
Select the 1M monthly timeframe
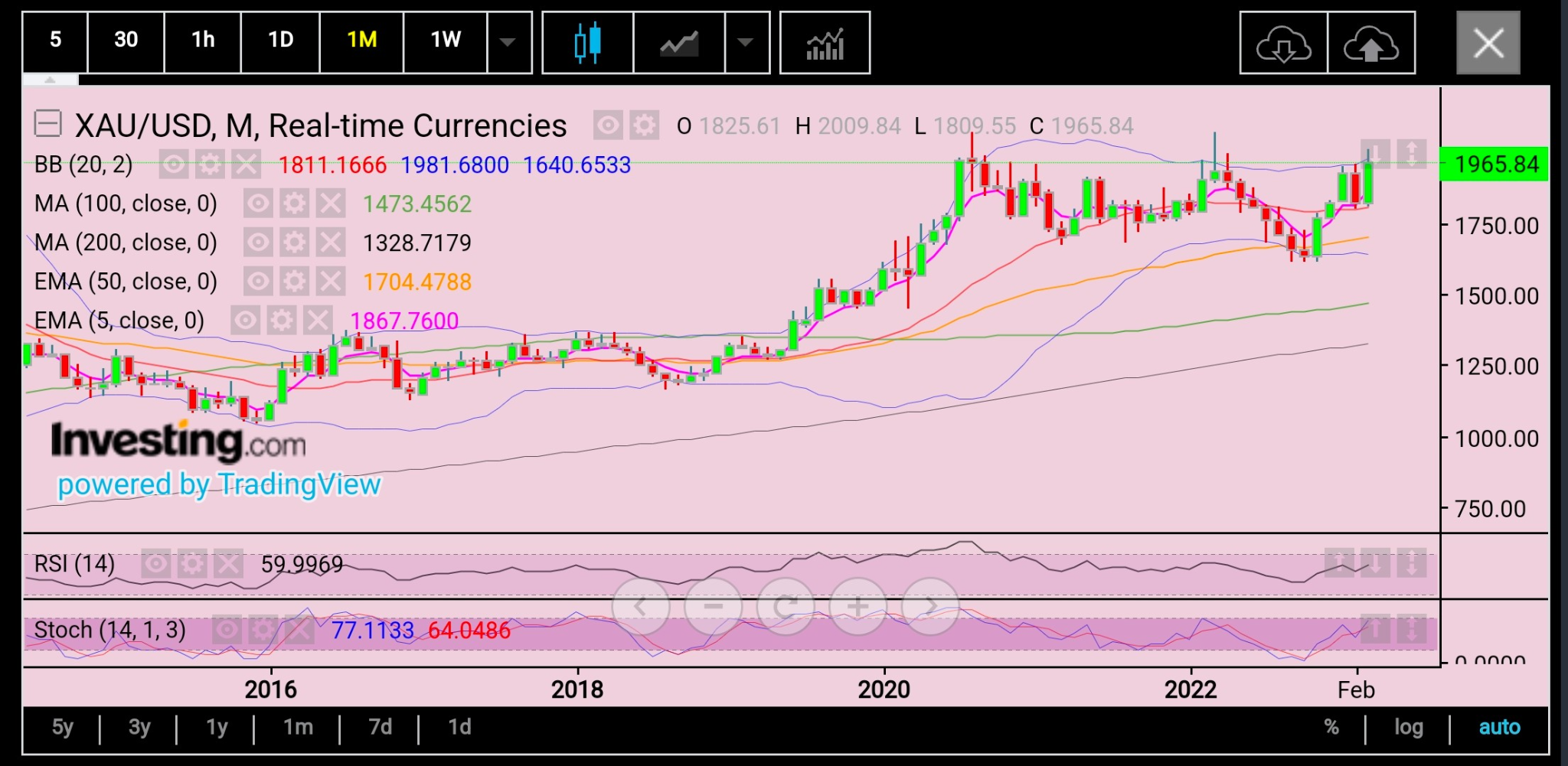(361, 42)
